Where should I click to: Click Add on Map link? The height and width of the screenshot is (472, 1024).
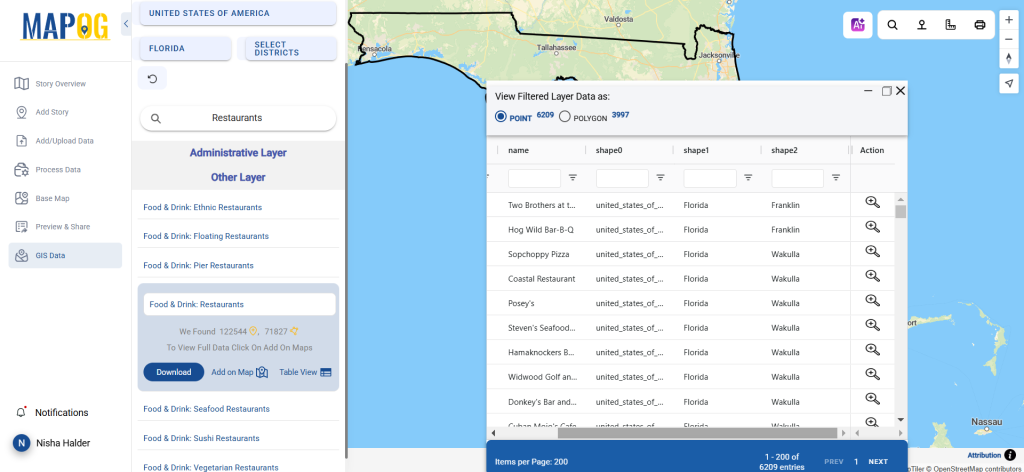pyautogui.click(x=240, y=372)
